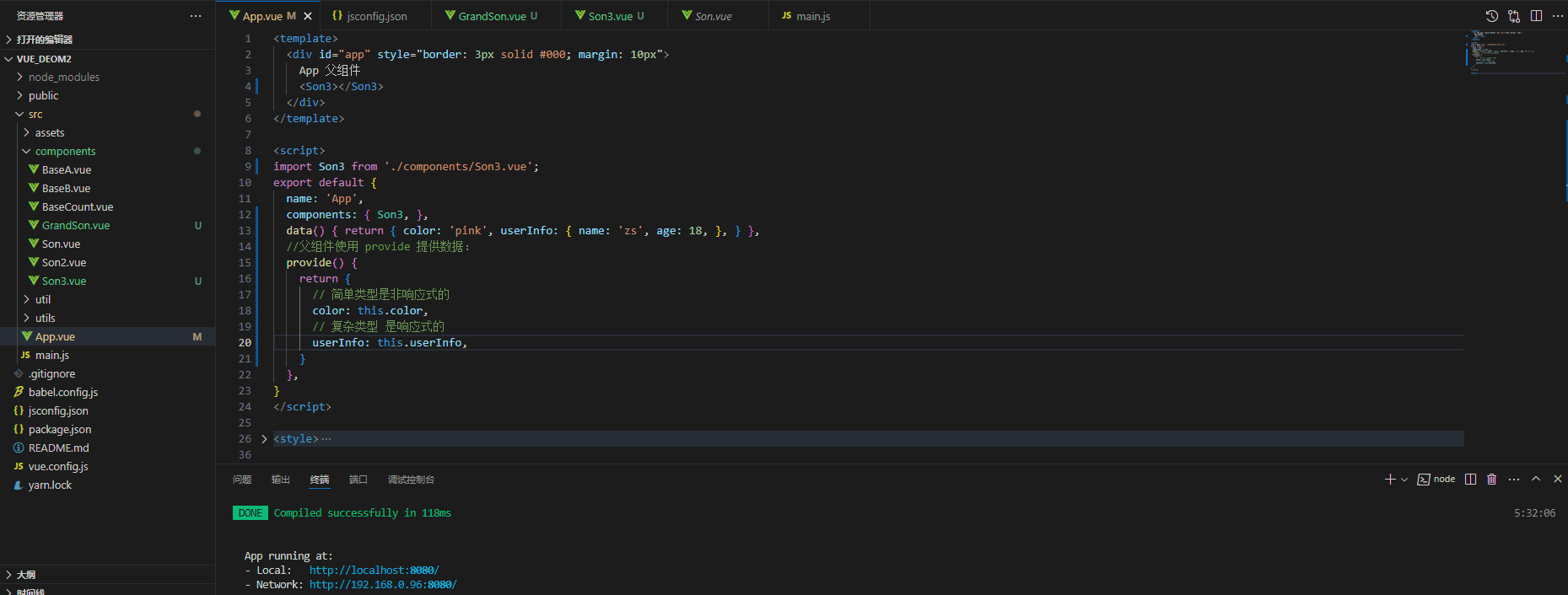Open GrandSon.vue in the explorer tree

click(x=107, y=225)
